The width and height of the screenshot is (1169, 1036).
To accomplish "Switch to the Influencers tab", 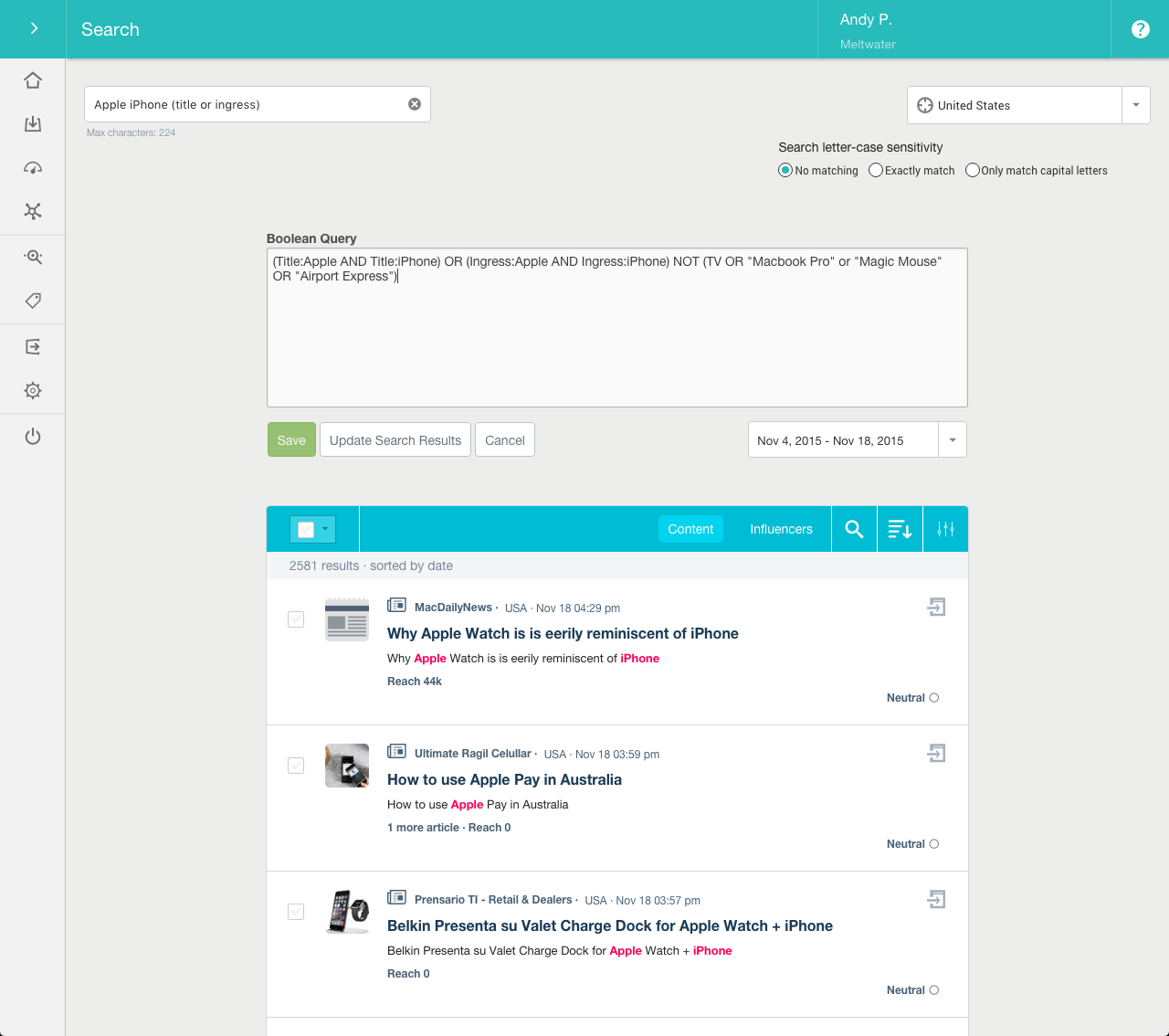I will 781,529.
